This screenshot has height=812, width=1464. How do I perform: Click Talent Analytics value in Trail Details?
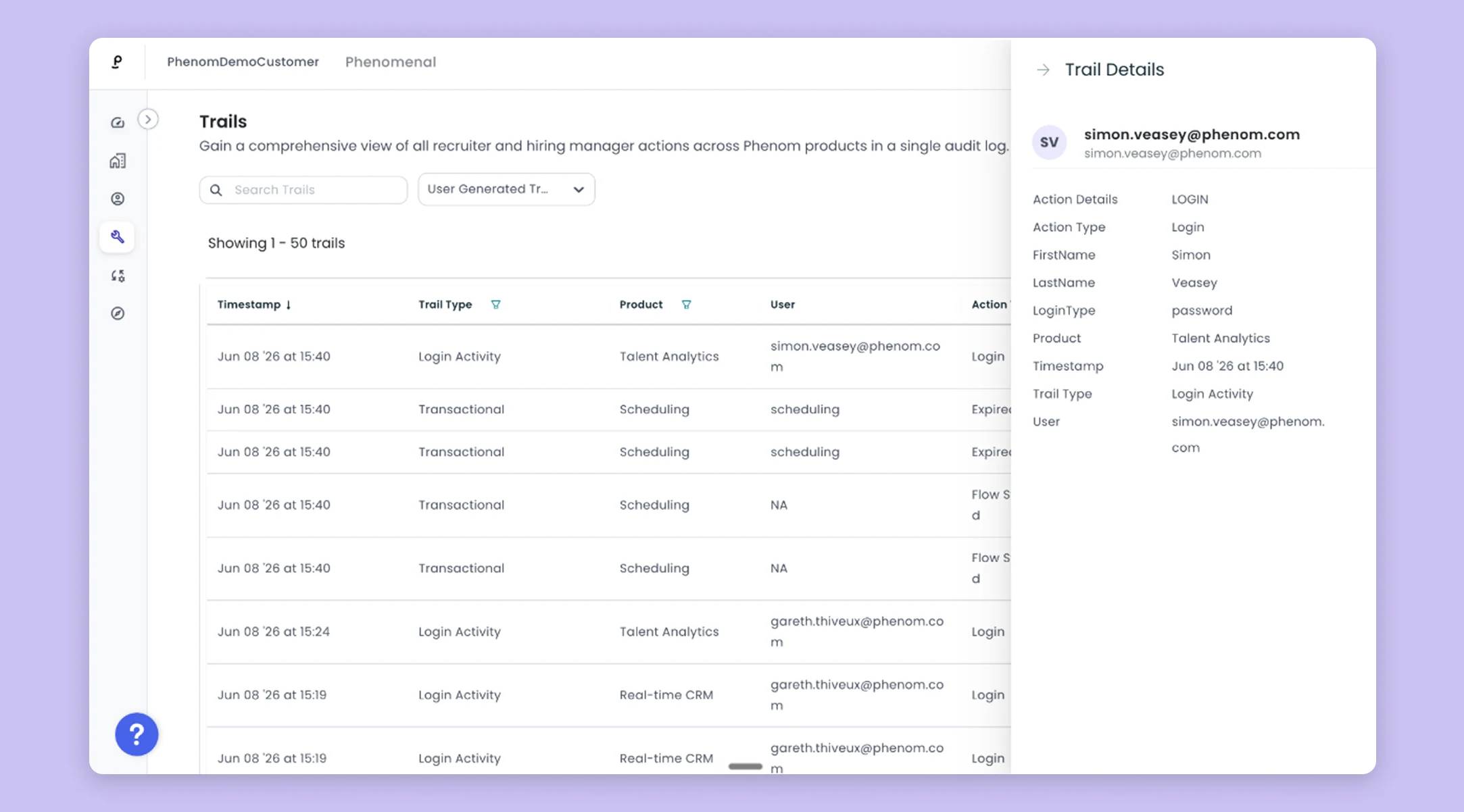(x=1221, y=338)
